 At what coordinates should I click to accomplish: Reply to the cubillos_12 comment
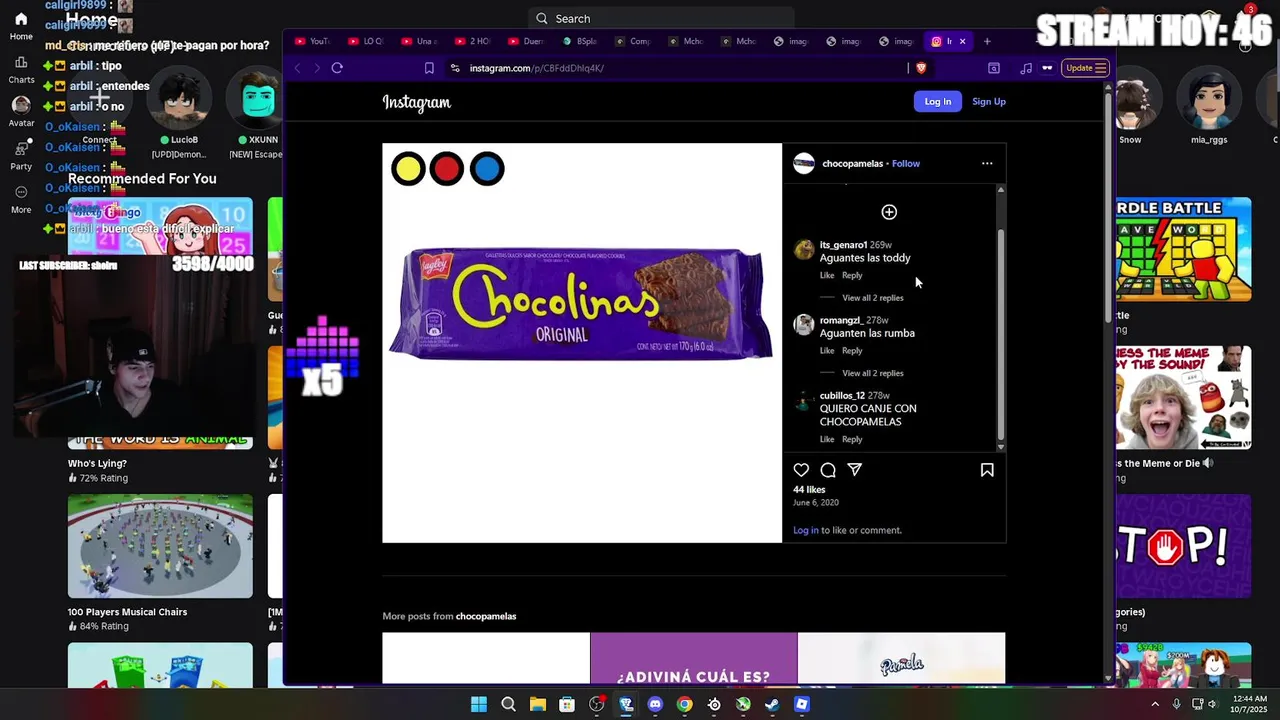coord(852,439)
